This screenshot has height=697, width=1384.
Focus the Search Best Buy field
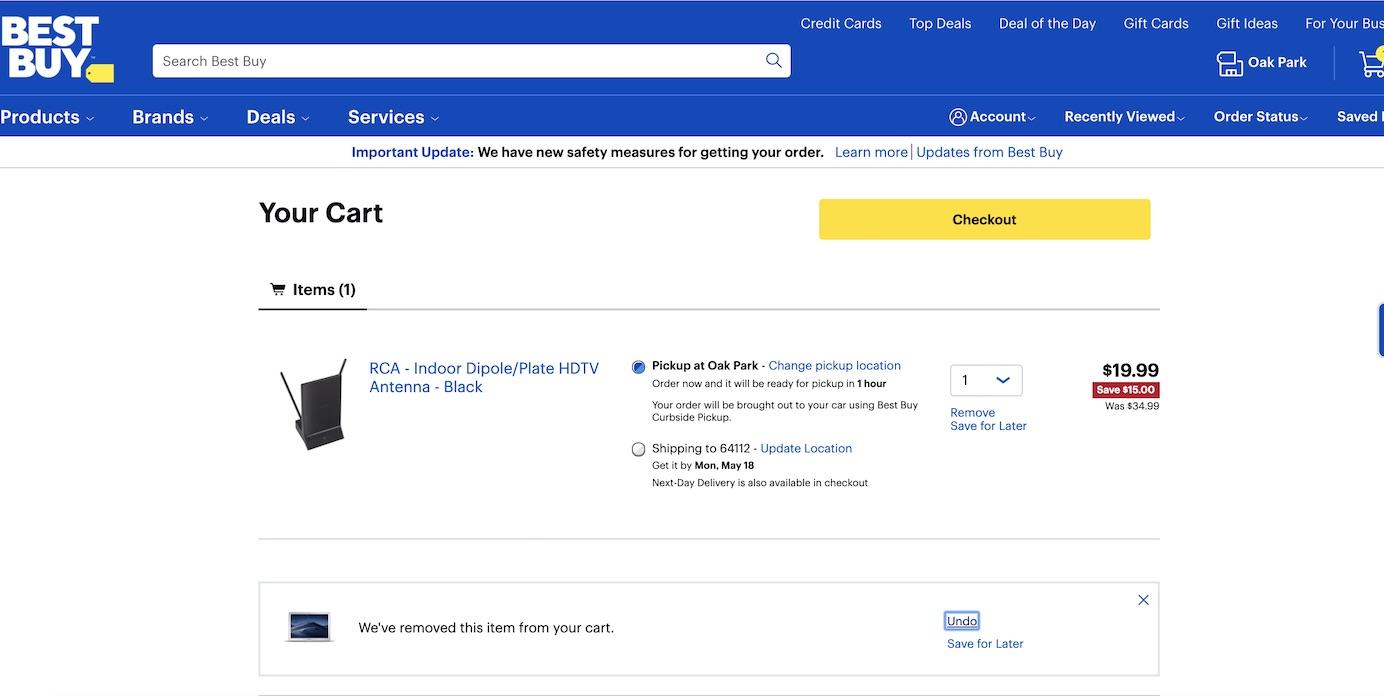click(x=455, y=61)
